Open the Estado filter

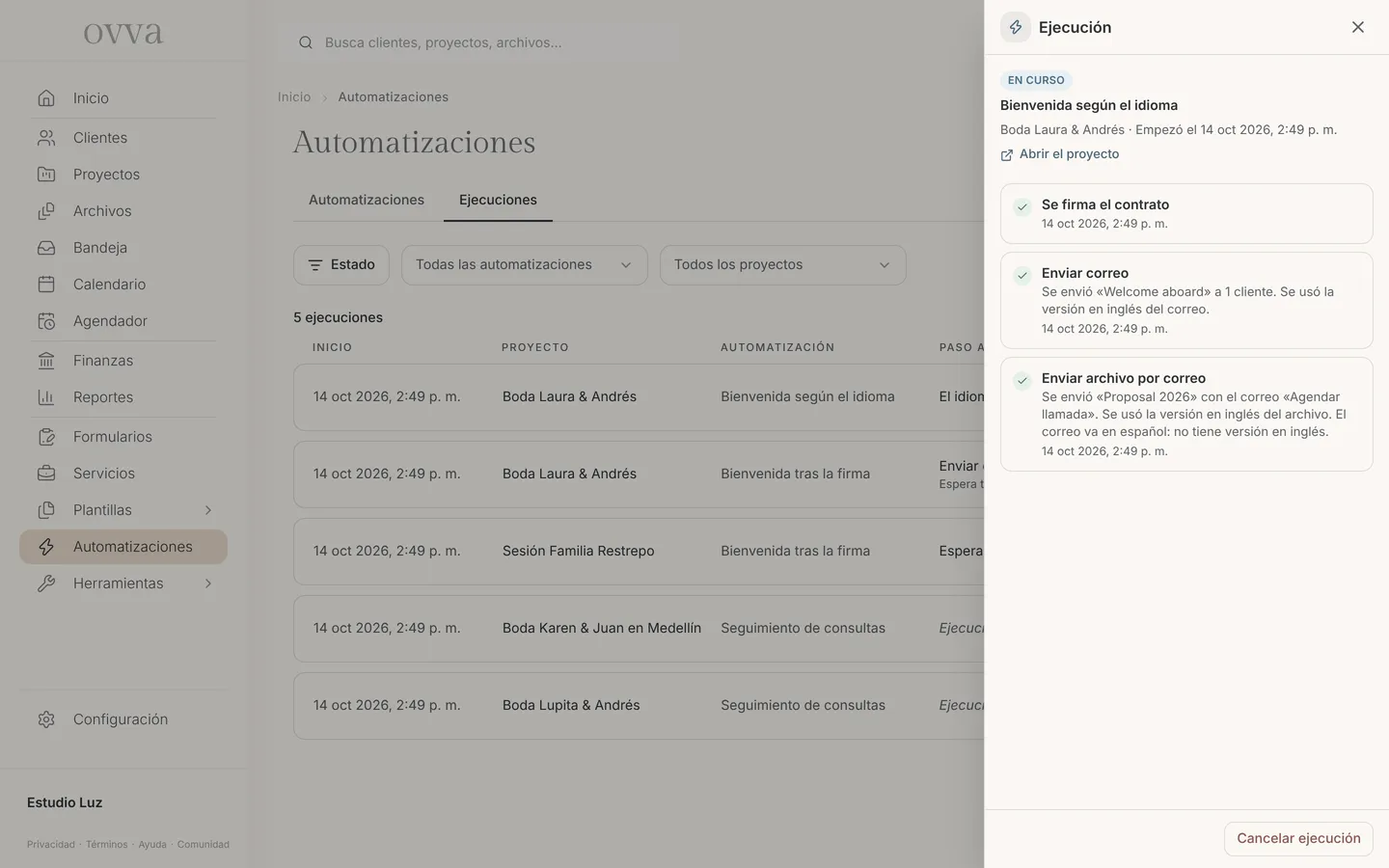pos(341,265)
